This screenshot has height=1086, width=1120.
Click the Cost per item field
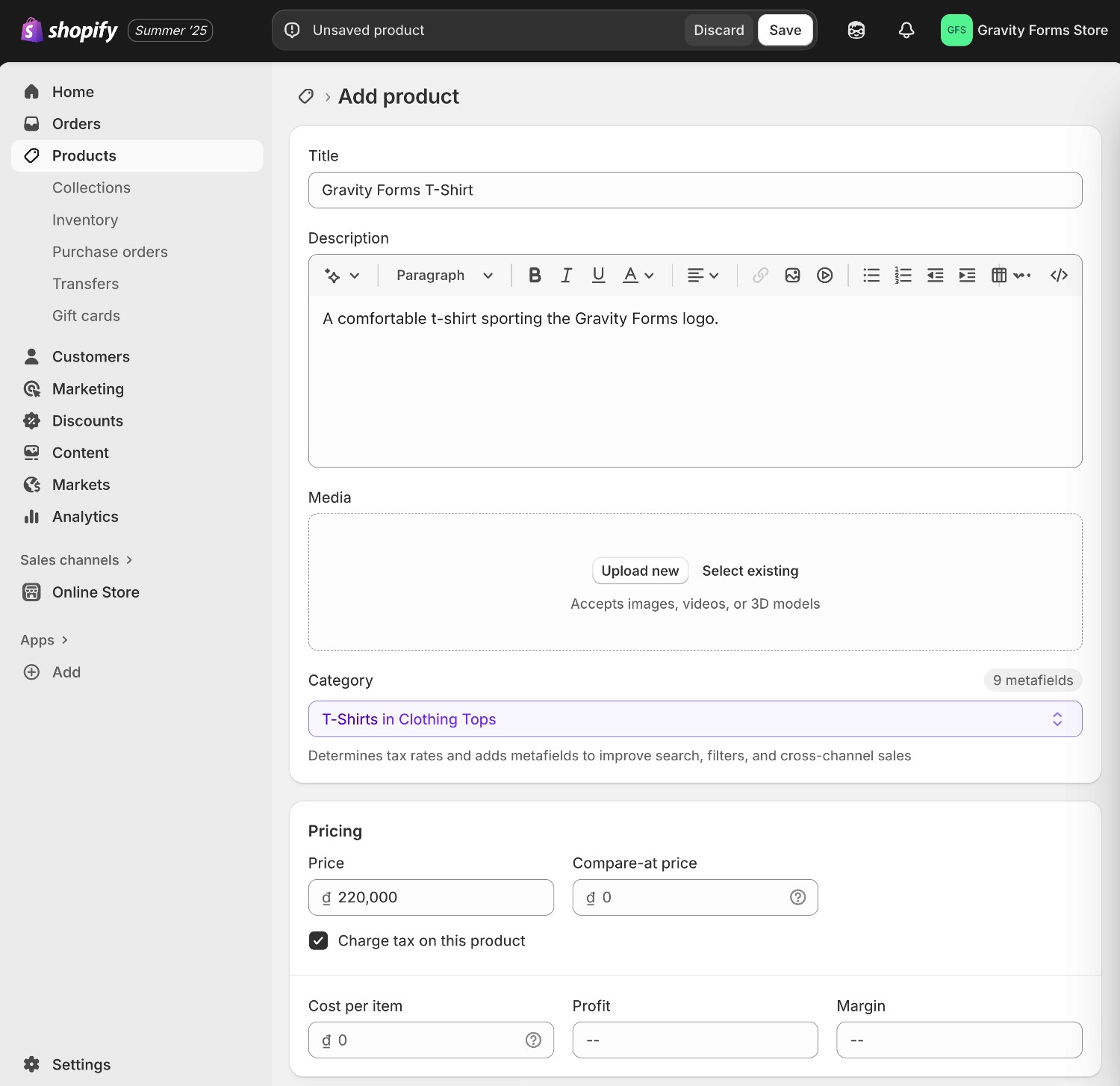(x=431, y=1040)
